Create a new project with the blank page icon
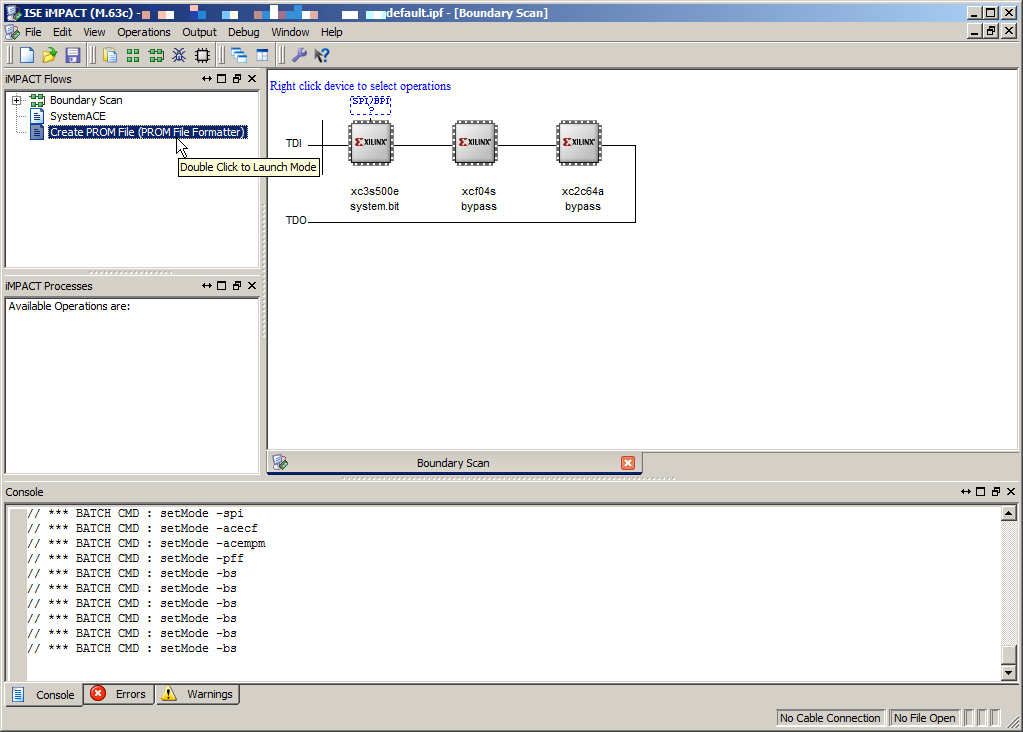The width and height of the screenshot is (1023, 732). click(x=27, y=55)
